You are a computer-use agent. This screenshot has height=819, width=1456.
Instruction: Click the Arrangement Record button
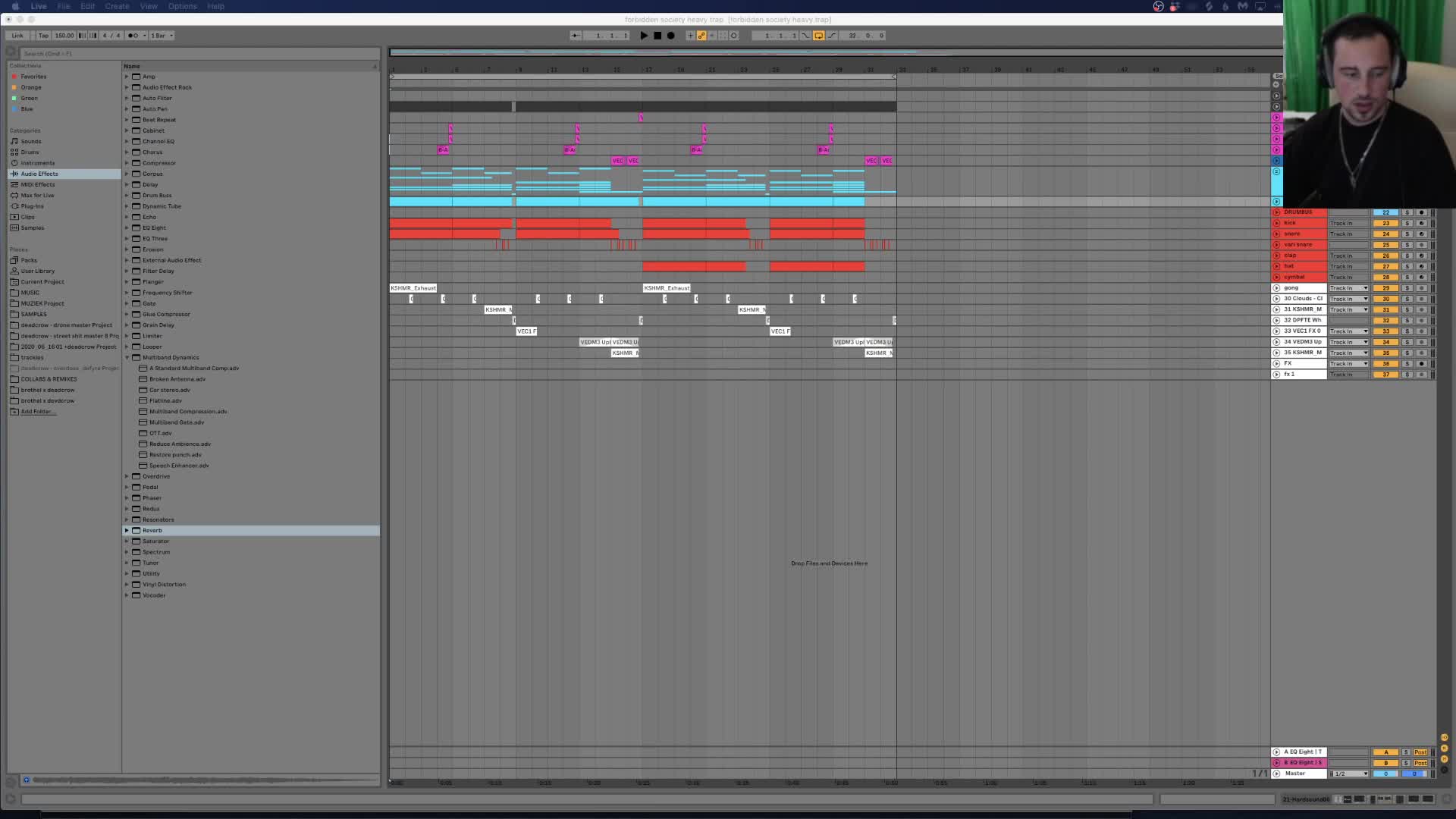tap(670, 36)
